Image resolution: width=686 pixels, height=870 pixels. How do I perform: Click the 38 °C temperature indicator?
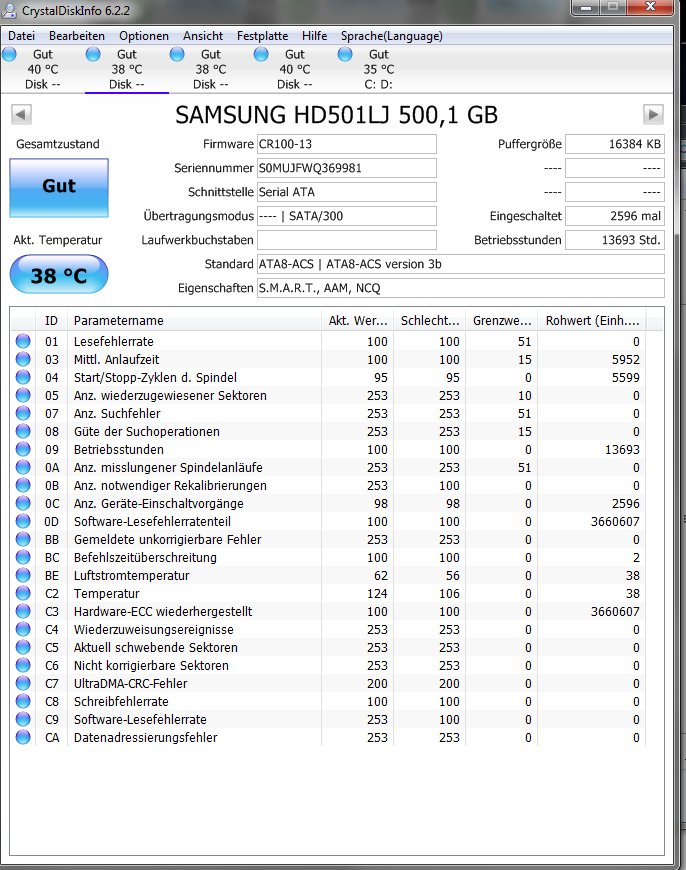(x=59, y=275)
